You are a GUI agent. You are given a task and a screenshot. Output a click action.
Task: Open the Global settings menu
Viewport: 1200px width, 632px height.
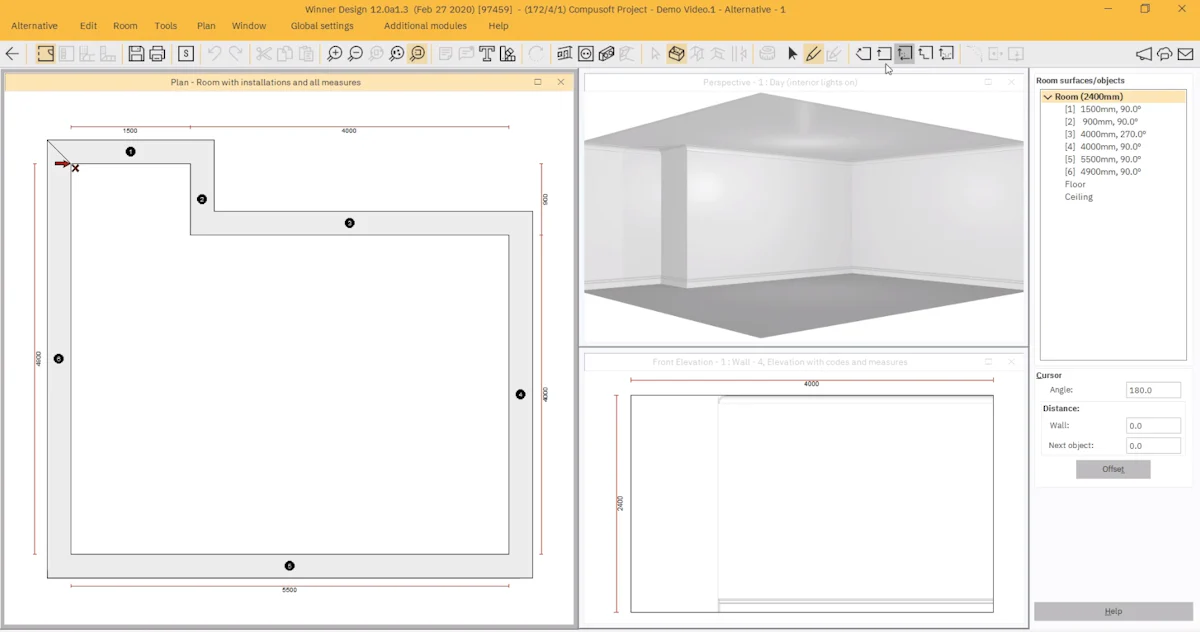point(322,26)
